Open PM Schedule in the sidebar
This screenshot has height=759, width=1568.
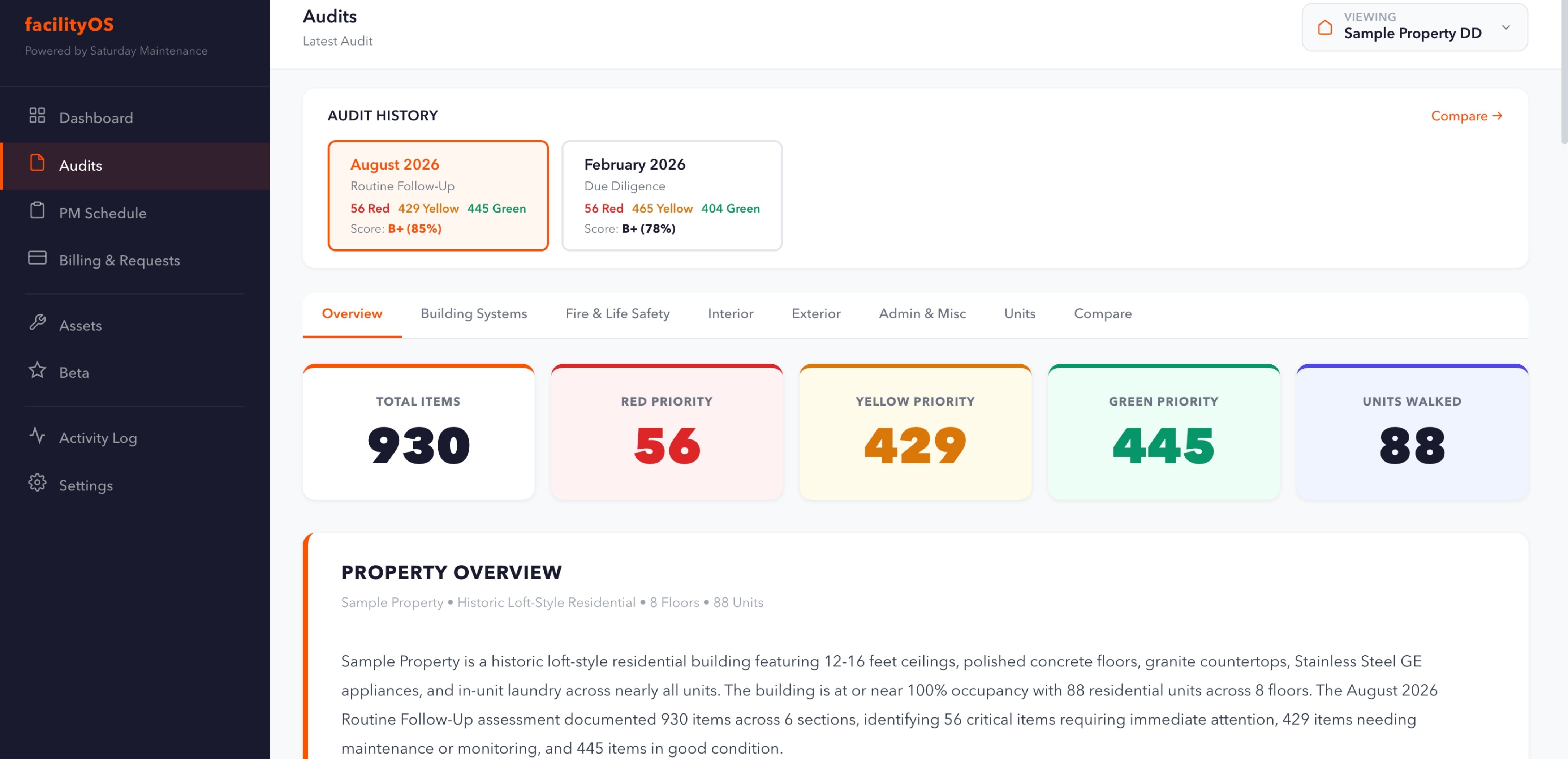134,213
